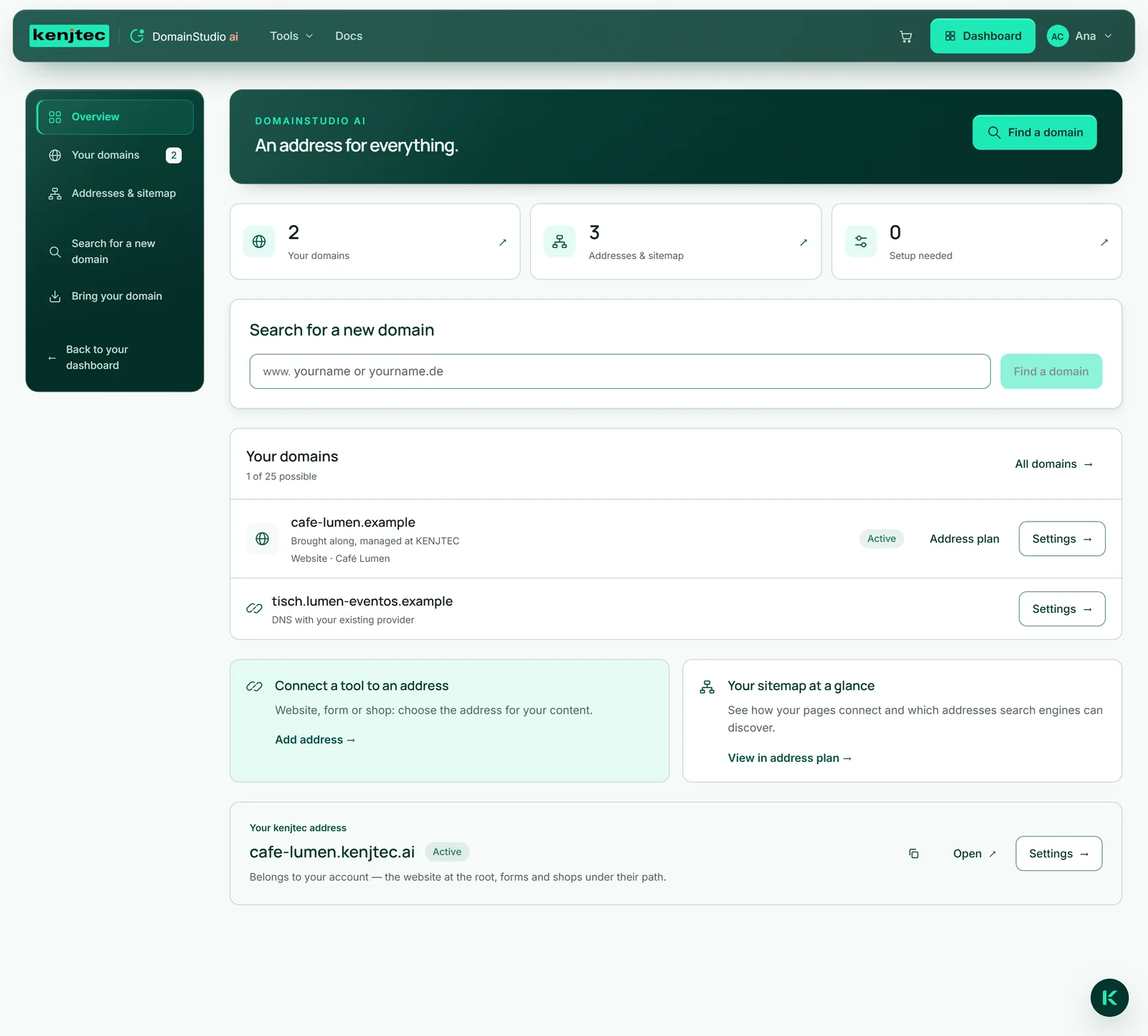Click the sitemap icon in sitemap glance card
1148x1036 pixels.
(707, 687)
